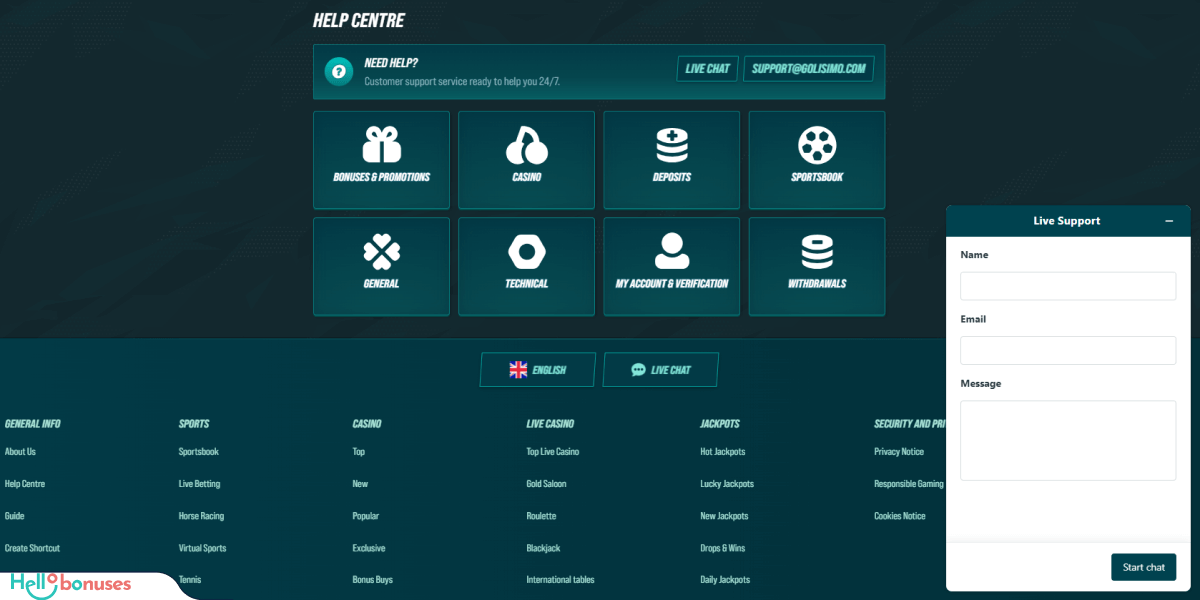Open the Privacy Notice link

[x=899, y=452]
